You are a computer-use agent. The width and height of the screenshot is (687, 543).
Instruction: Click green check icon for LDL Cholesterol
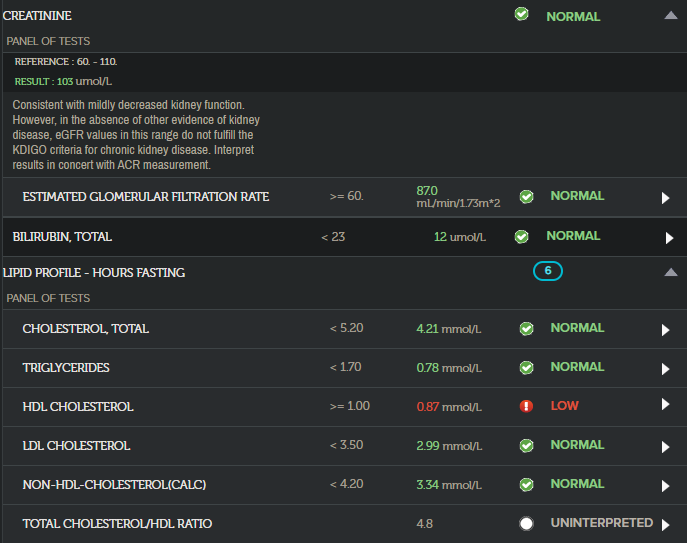point(526,445)
